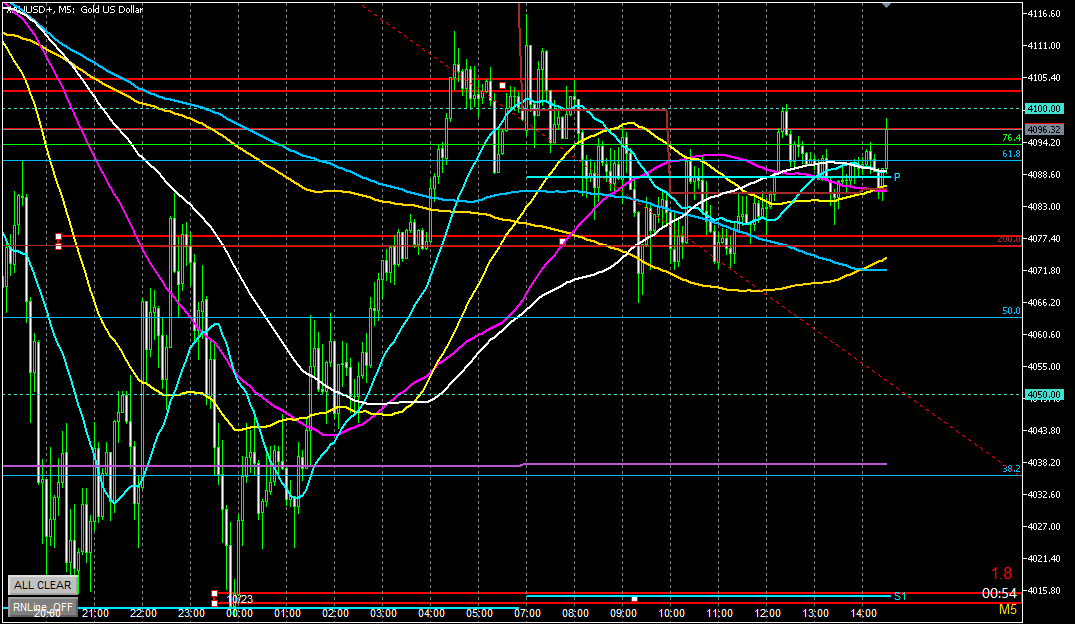The width and height of the screenshot is (1075, 624).
Task: Select the white handle above the 10/23 label
Action: [214, 594]
